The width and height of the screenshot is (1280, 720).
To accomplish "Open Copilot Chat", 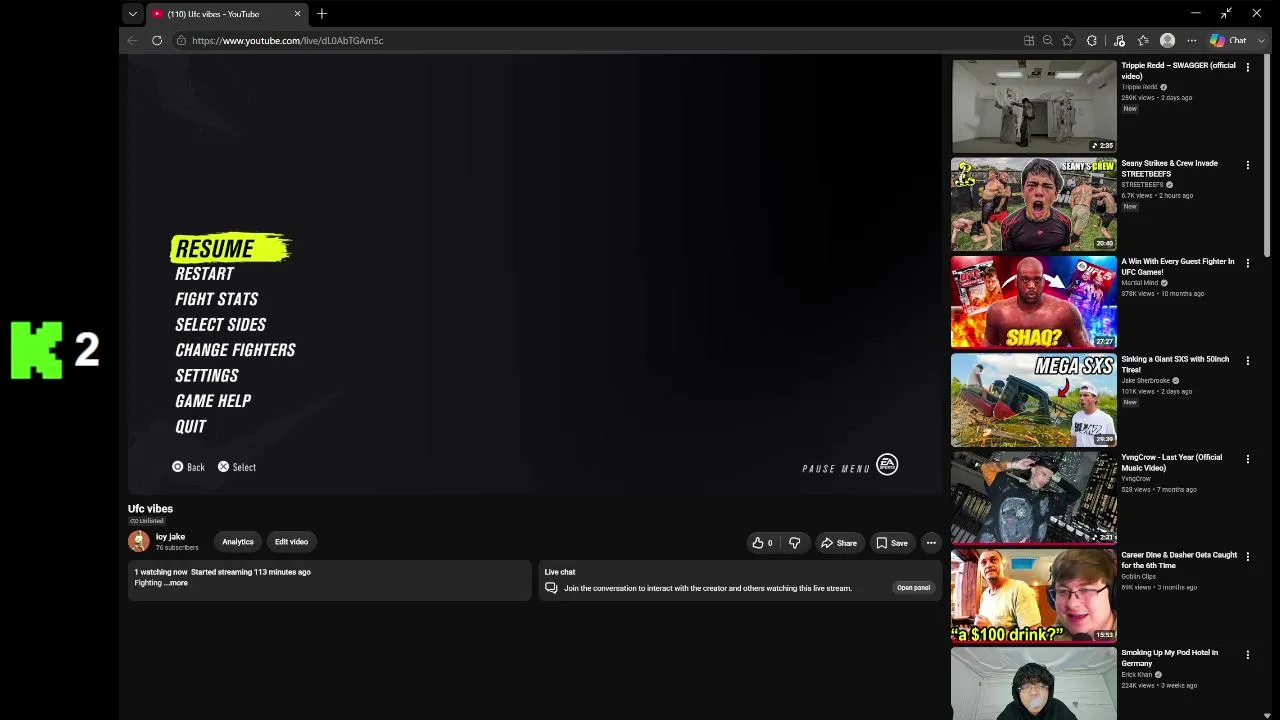I will [1228, 41].
